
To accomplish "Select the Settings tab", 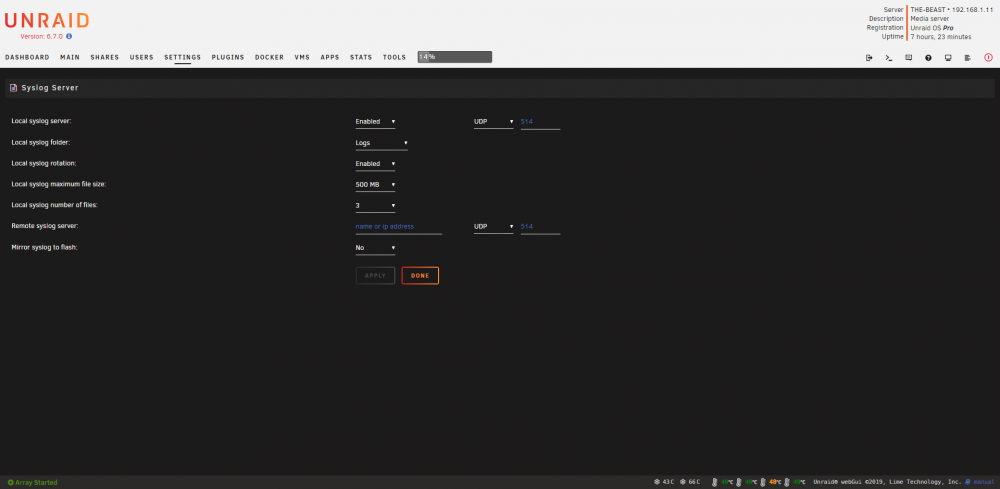I will (x=182, y=57).
